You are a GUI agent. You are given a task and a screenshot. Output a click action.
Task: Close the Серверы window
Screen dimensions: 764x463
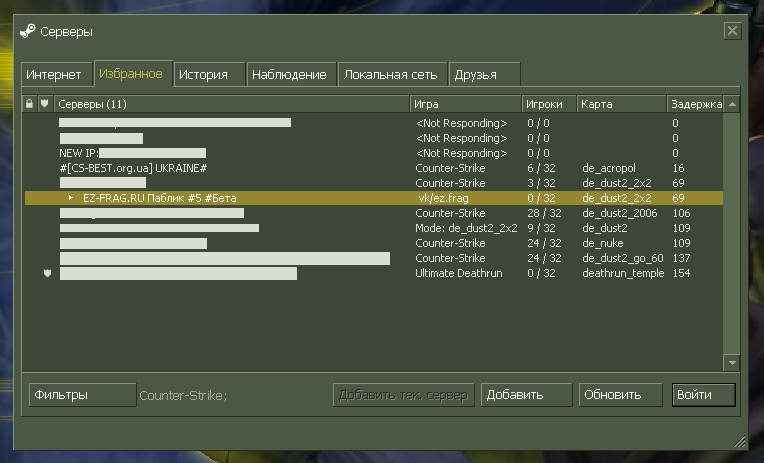click(x=732, y=31)
